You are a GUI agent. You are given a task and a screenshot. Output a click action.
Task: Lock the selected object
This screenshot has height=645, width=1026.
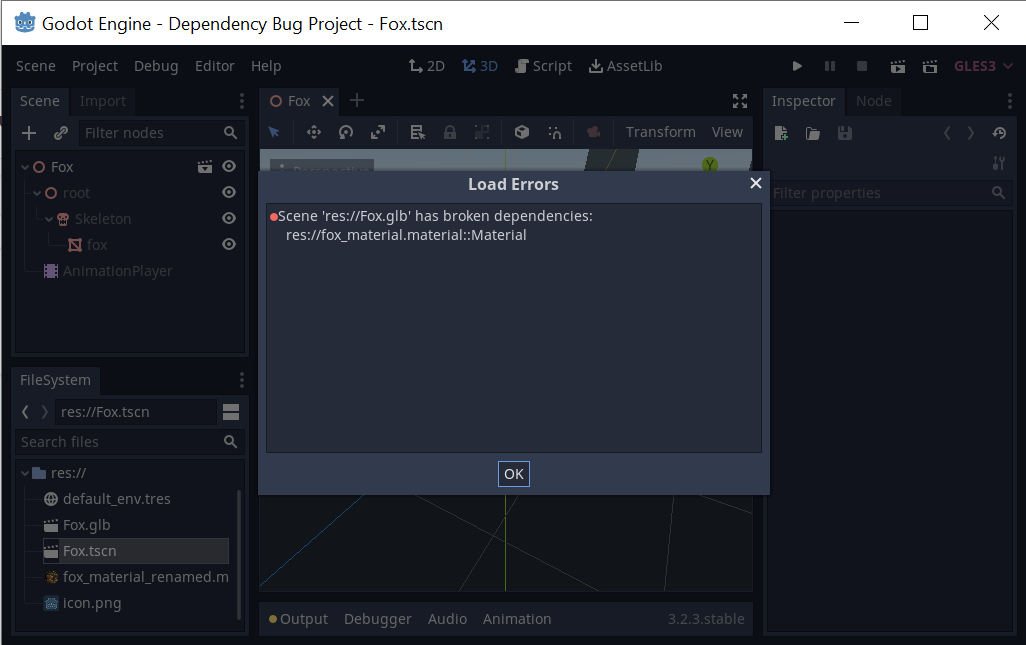[450, 132]
